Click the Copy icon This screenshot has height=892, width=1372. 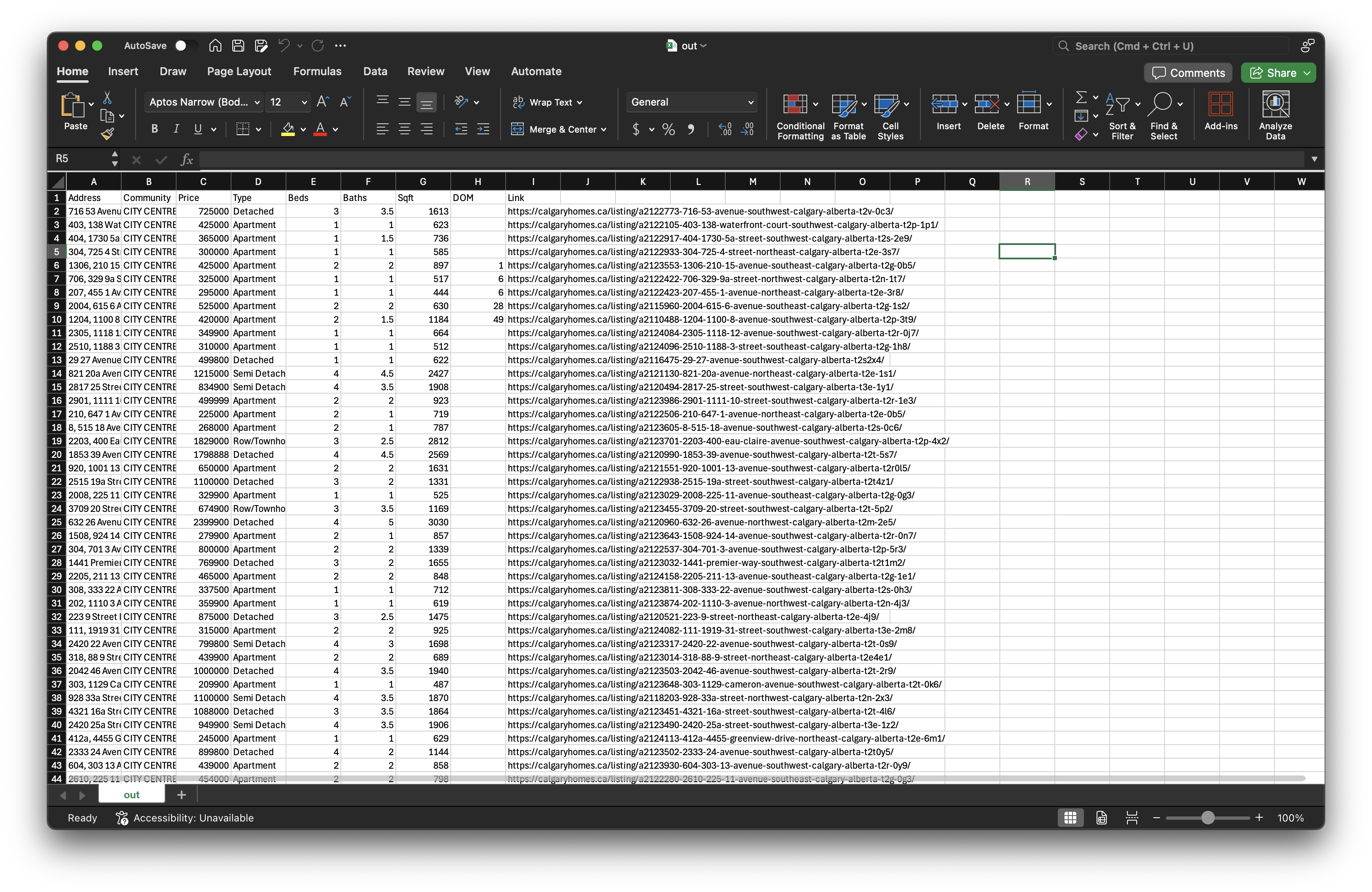[x=107, y=116]
